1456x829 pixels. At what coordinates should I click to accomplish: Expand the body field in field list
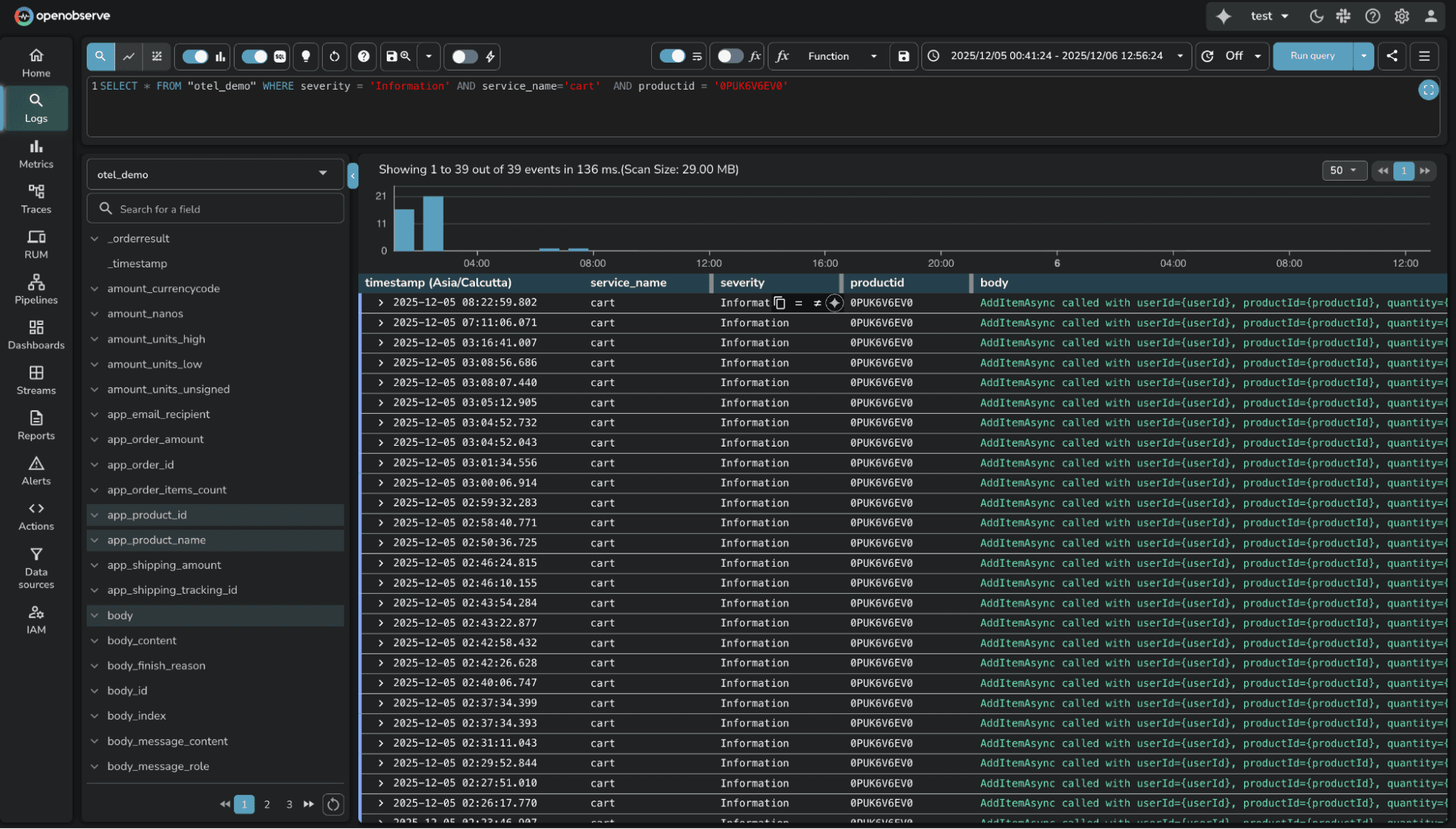(x=95, y=616)
